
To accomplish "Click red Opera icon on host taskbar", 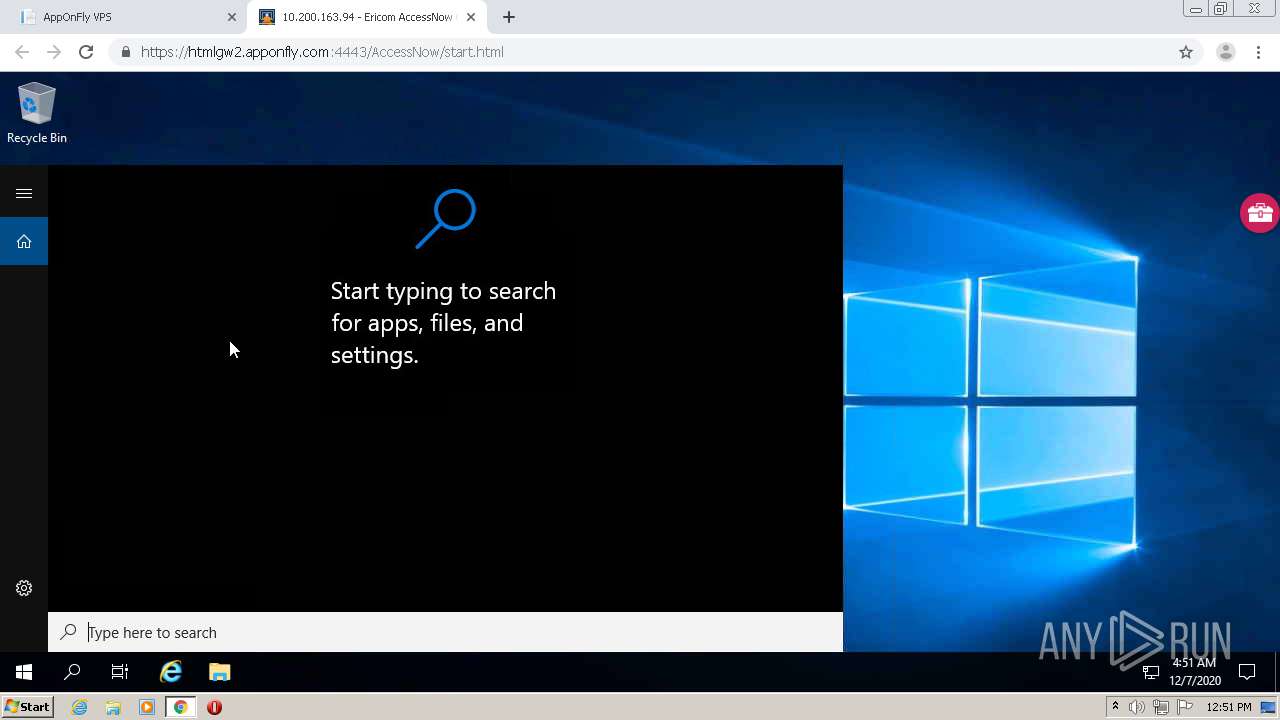I will click(x=214, y=707).
